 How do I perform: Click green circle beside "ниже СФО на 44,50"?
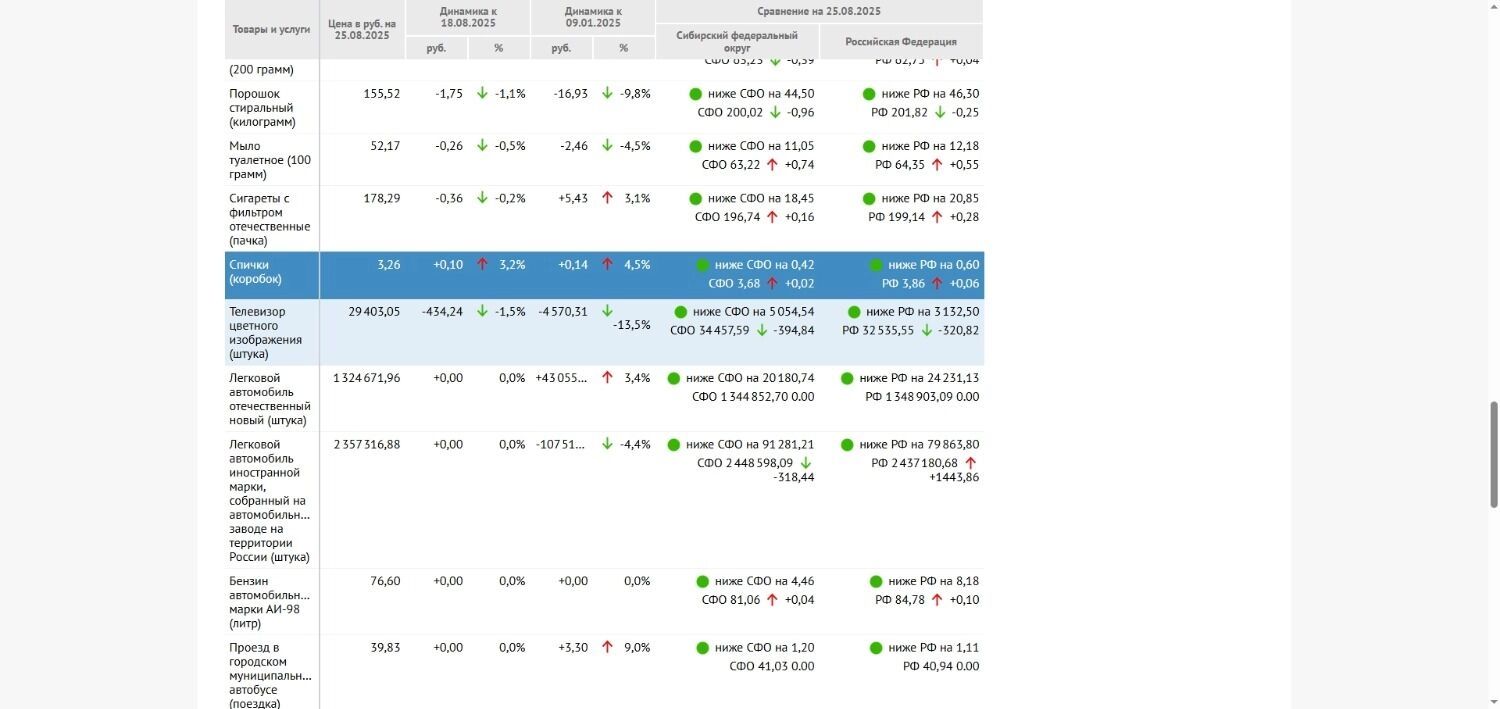pyautogui.click(x=696, y=94)
